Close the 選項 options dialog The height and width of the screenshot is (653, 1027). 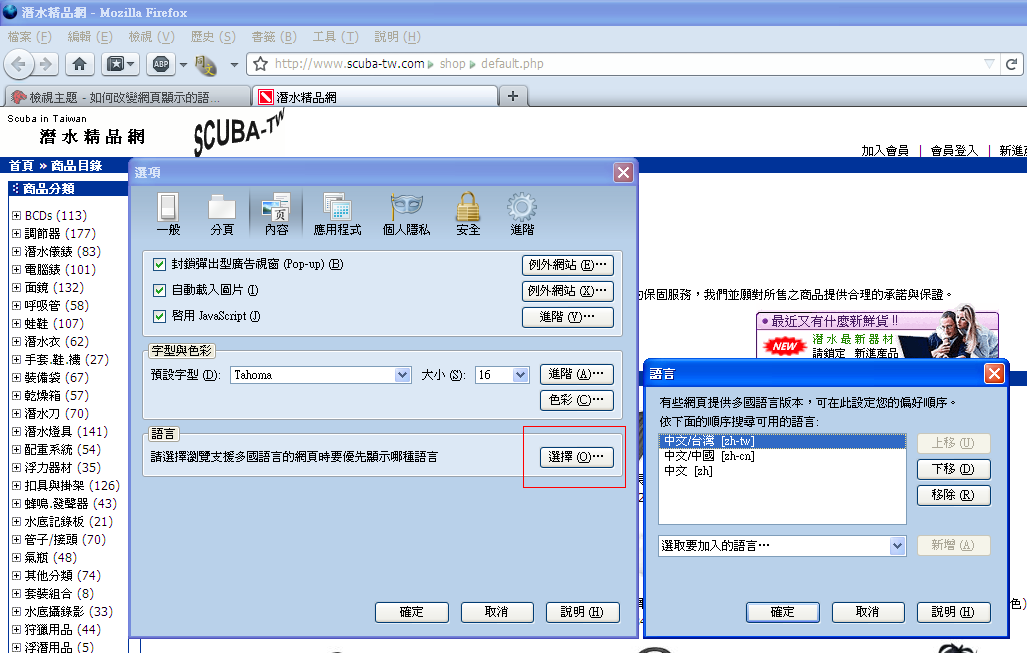pos(623,172)
